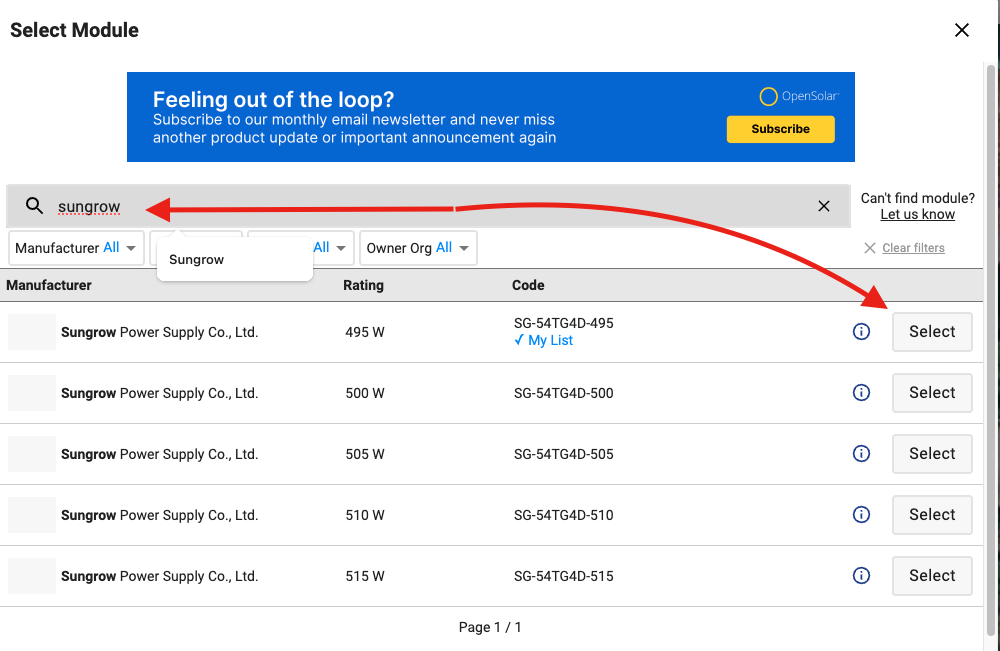Image resolution: width=1000 pixels, height=651 pixels.
Task: Click the 495 W rating cell
Action: (x=365, y=332)
